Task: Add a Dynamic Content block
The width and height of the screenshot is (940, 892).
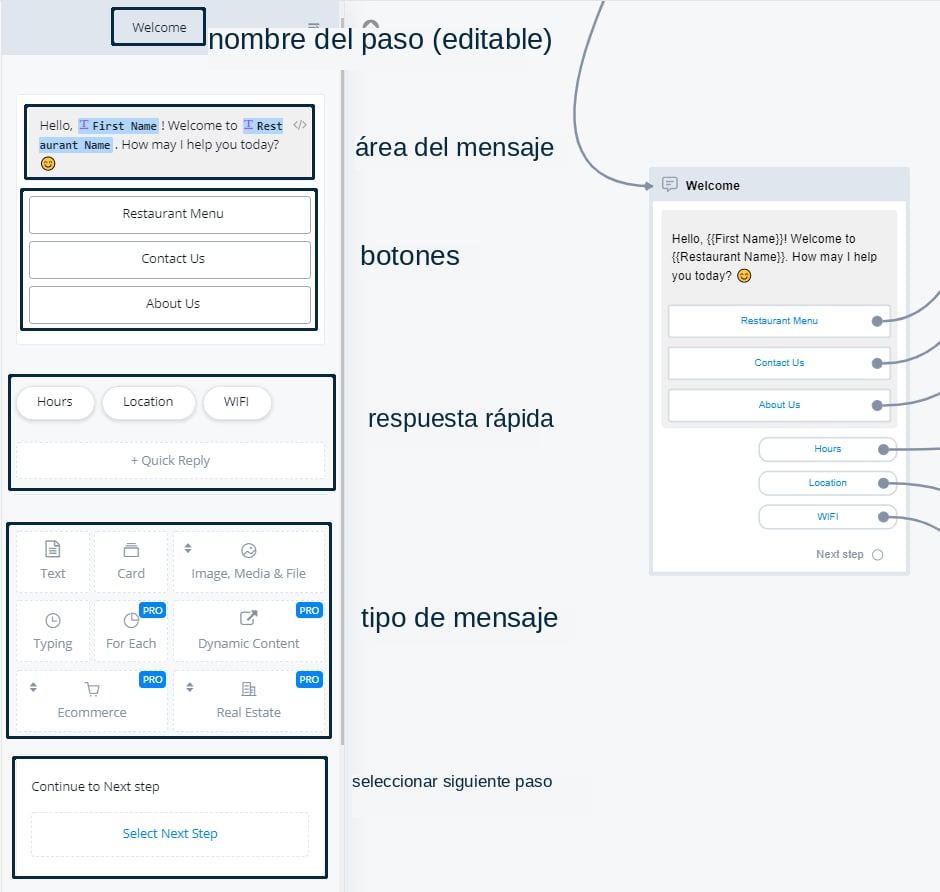Action: [x=249, y=631]
